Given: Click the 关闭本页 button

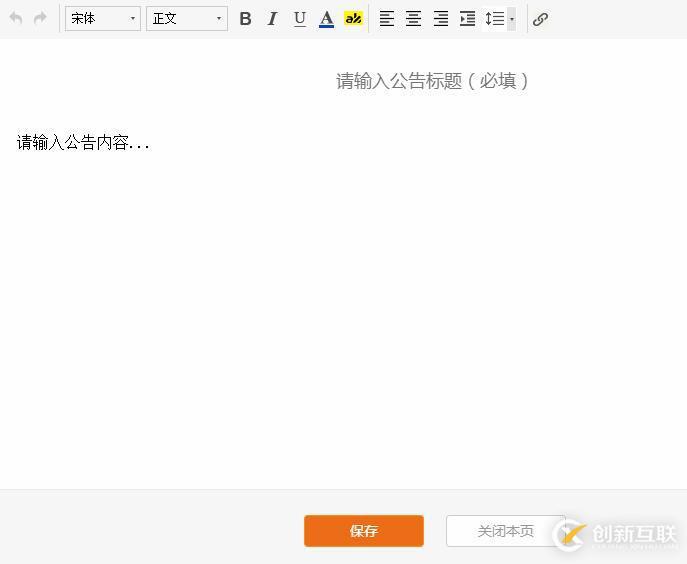Looking at the screenshot, I should [x=506, y=531].
